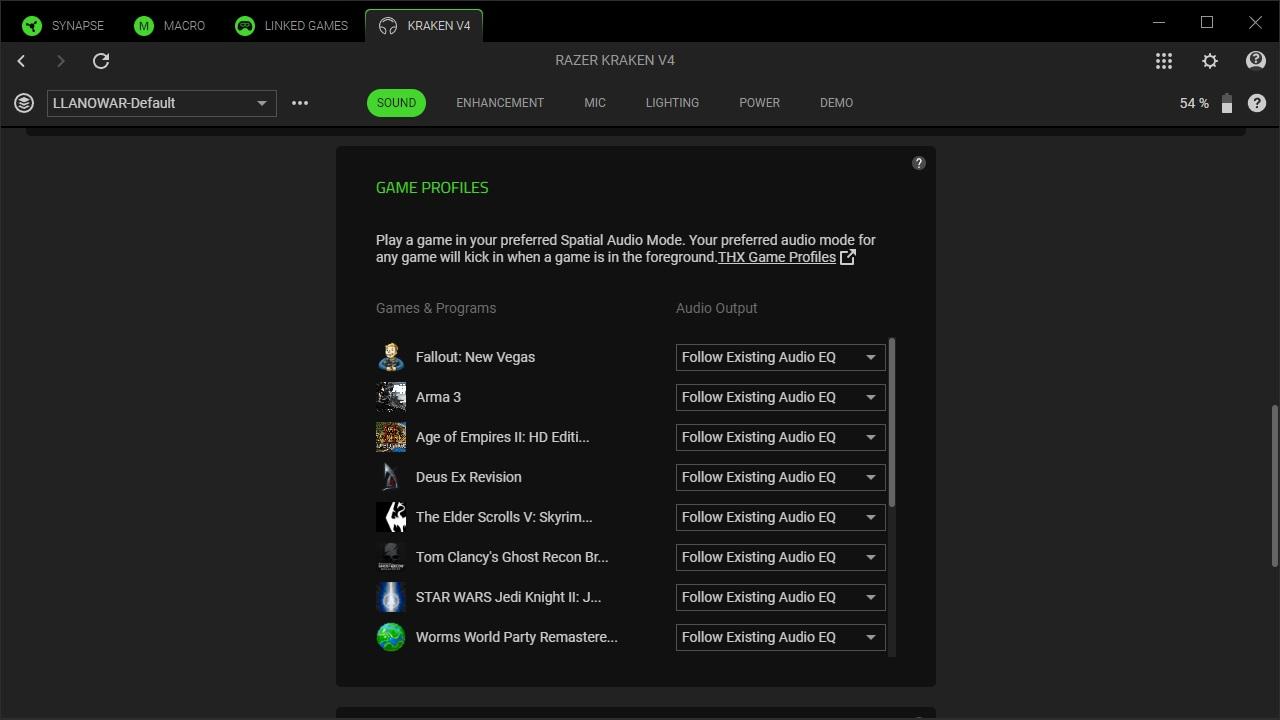Expand Worms World Party audio dropdown
This screenshot has width=1280, height=720.
click(781, 637)
